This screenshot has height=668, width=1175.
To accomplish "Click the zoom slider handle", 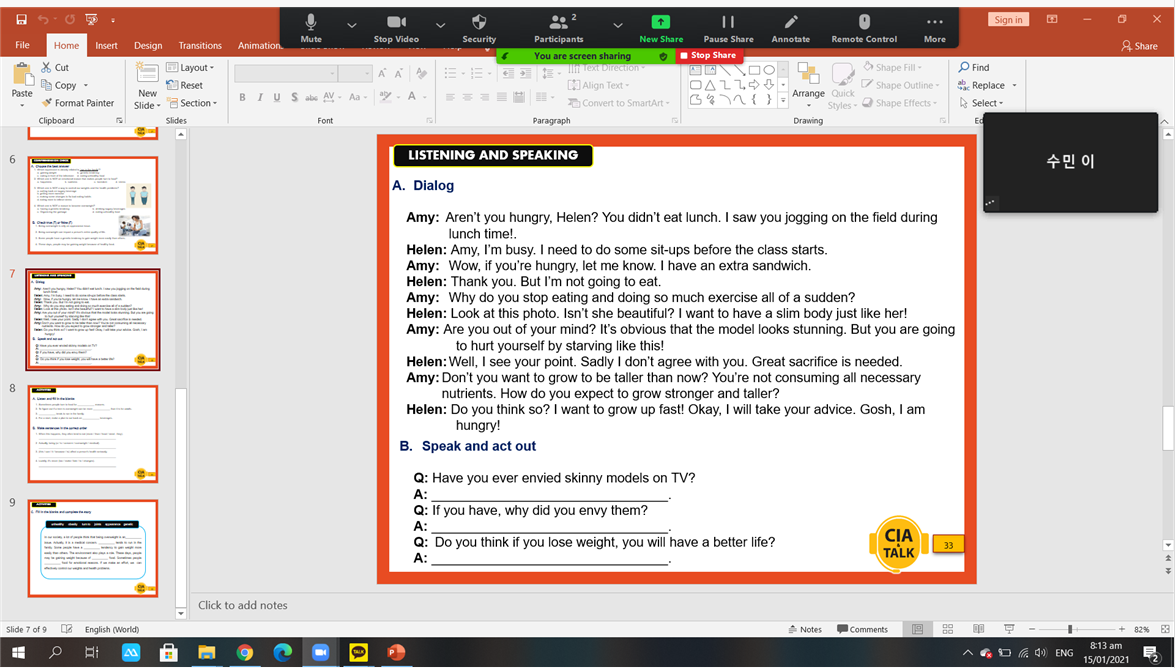I will click(1070, 630).
